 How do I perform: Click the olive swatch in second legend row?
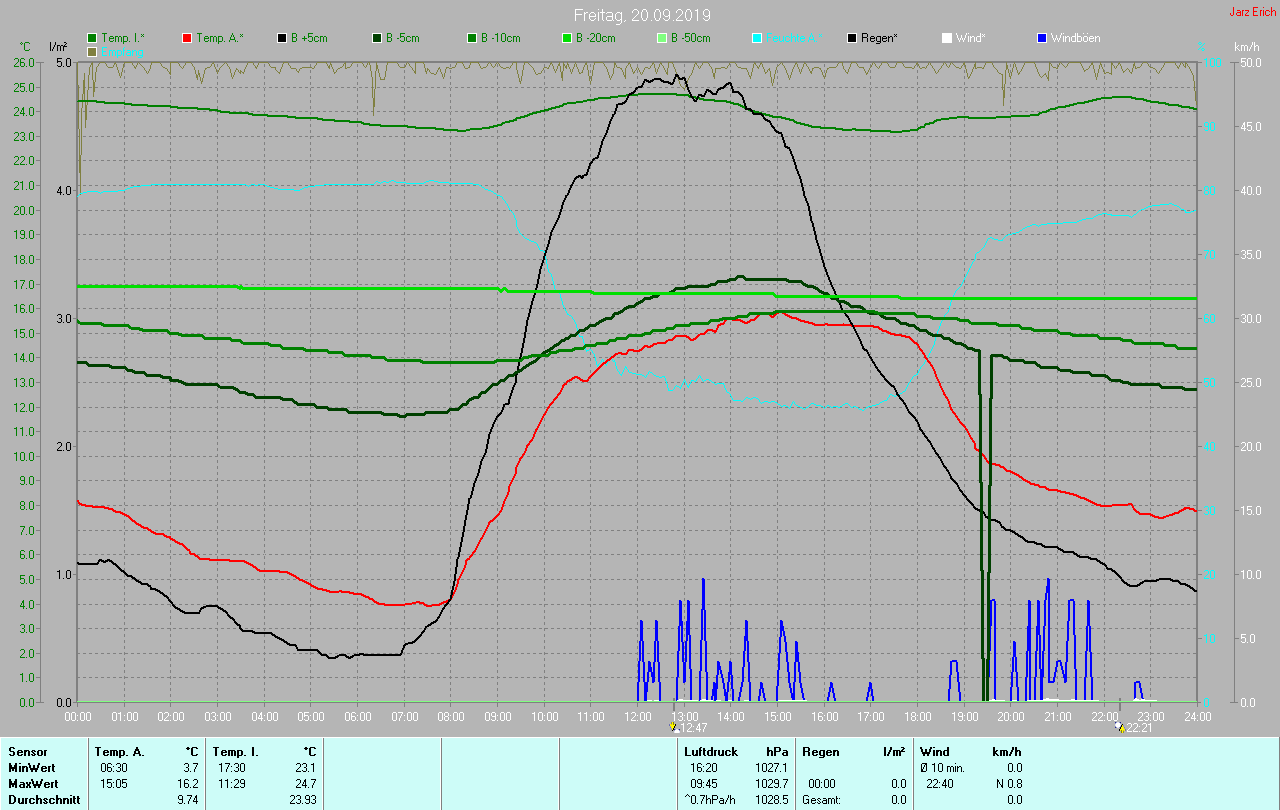click(92, 51)
